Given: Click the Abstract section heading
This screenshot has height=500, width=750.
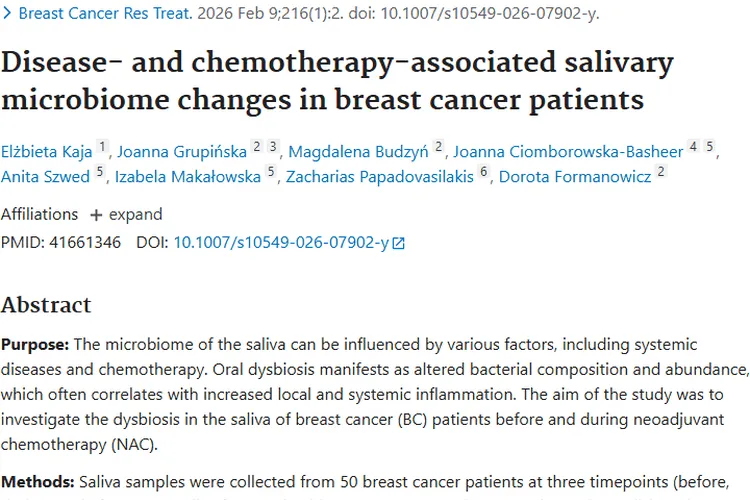Looking at the screenshot, I should point(46,305).
